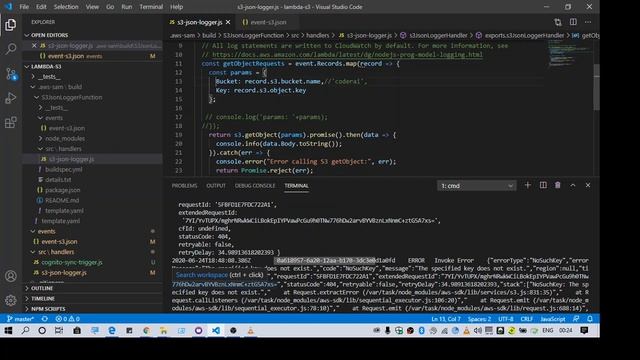Open the Run and Debug view
The image size is (640, 360).
[11, 98]
